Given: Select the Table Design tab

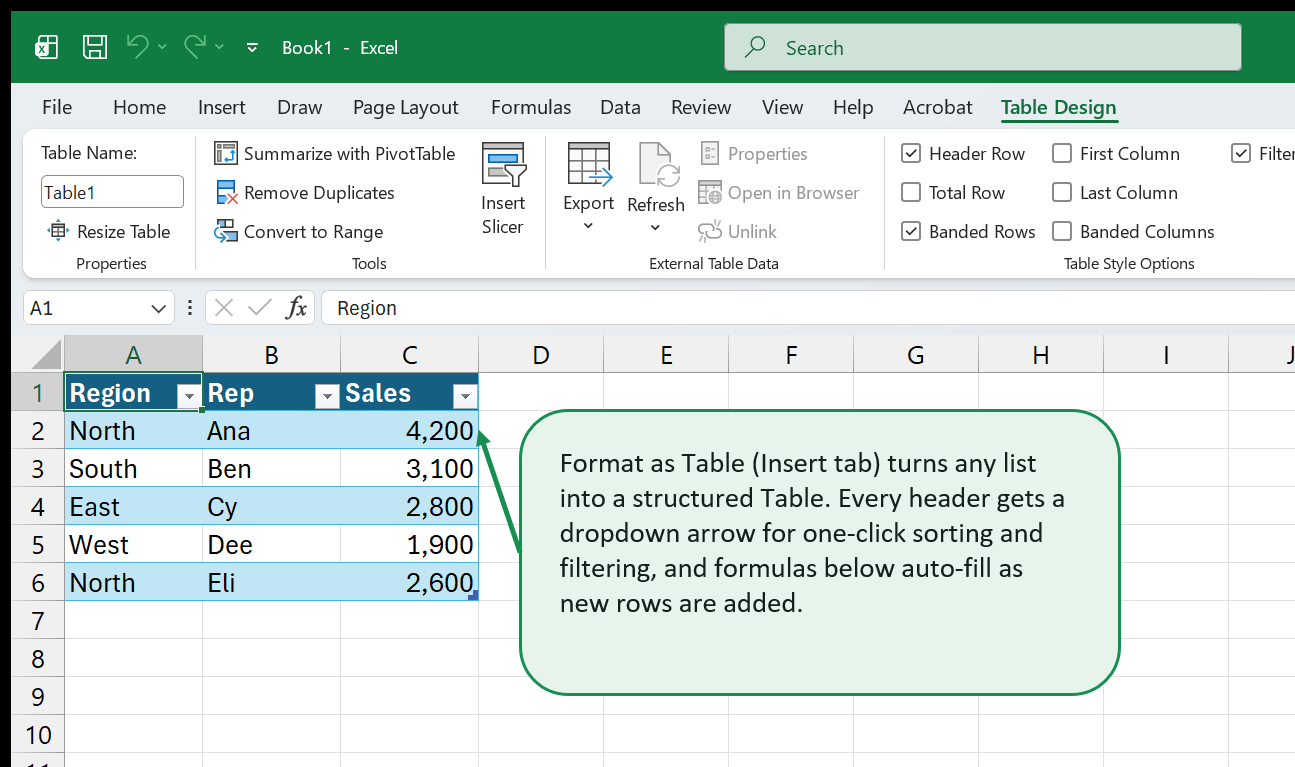Looking at the screenshot, I should (1059, 107).
